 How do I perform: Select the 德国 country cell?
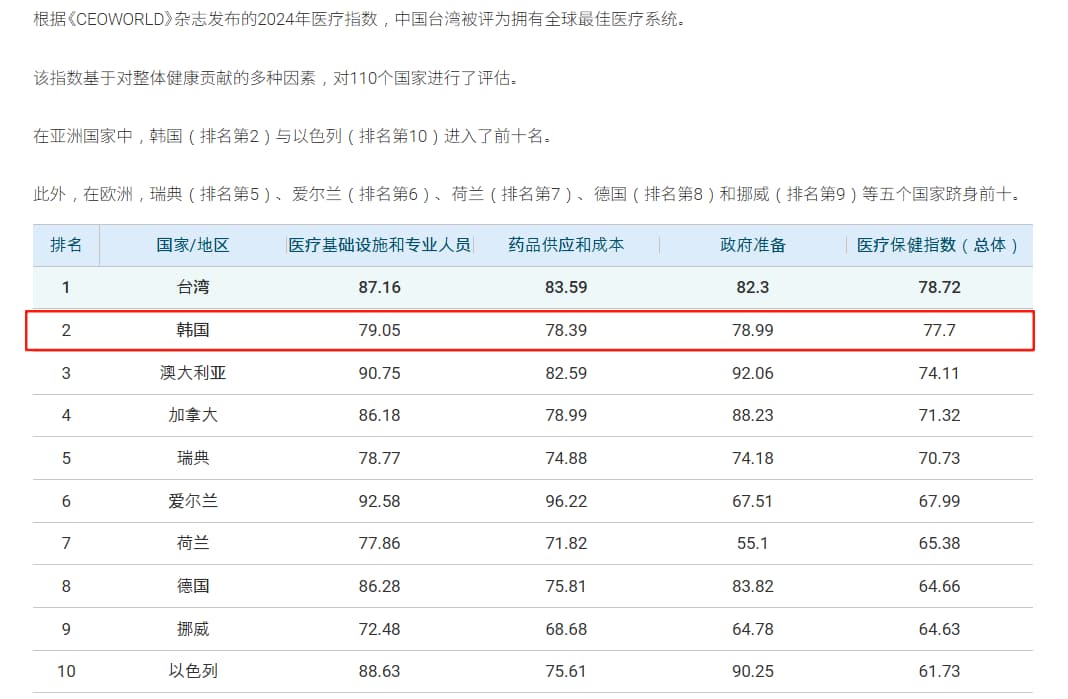tap(193, 587)
